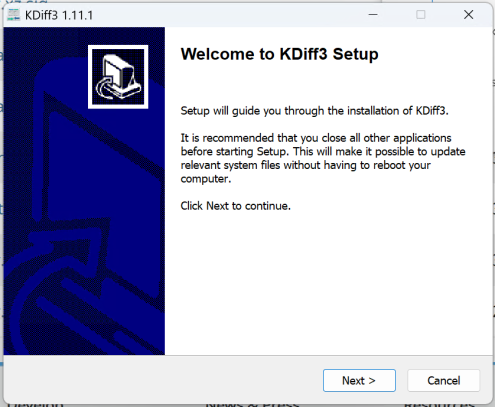495x407 pixels.
Task: Click the grayed-out maximize window icon
Action: coord(421,15)
